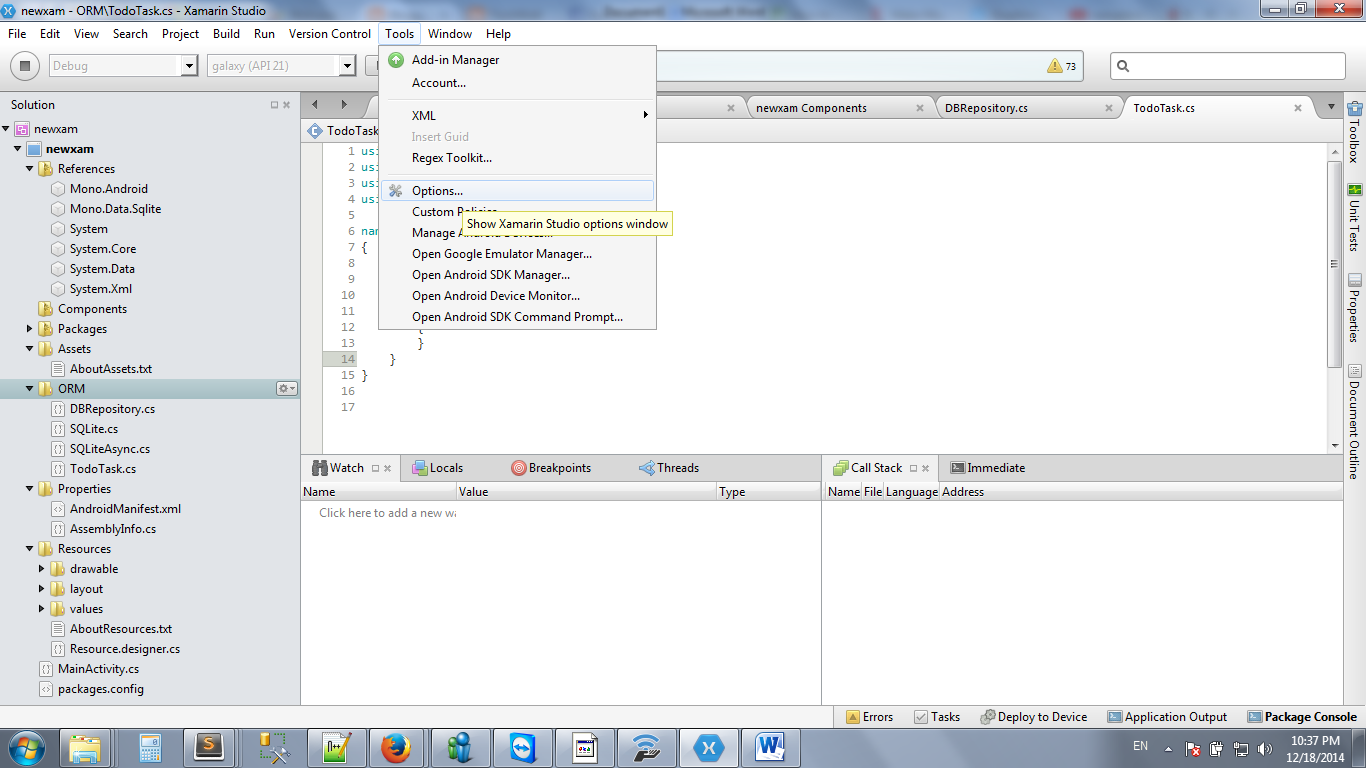Collapse the References folder
1366x768 pixels.
[30, 169]
